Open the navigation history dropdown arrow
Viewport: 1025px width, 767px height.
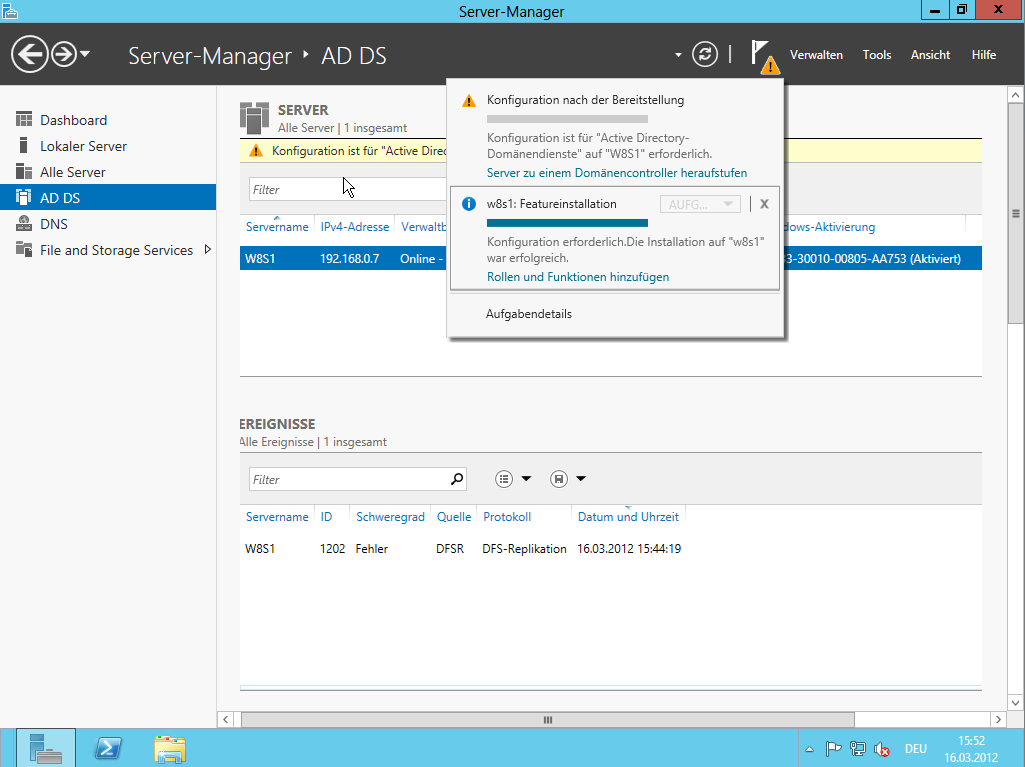pyautogui.click(x=86, y=54)
